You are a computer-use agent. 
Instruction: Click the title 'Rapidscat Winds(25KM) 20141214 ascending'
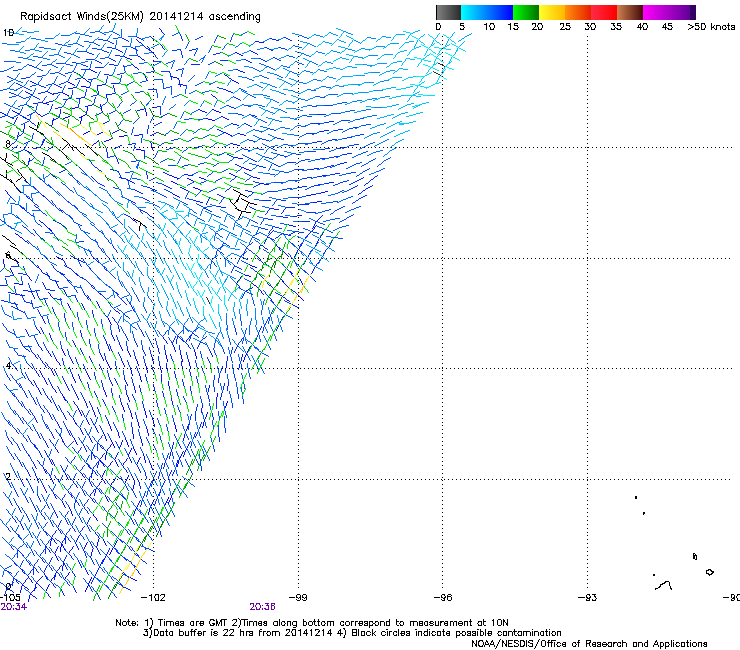(x=140, y=17)
